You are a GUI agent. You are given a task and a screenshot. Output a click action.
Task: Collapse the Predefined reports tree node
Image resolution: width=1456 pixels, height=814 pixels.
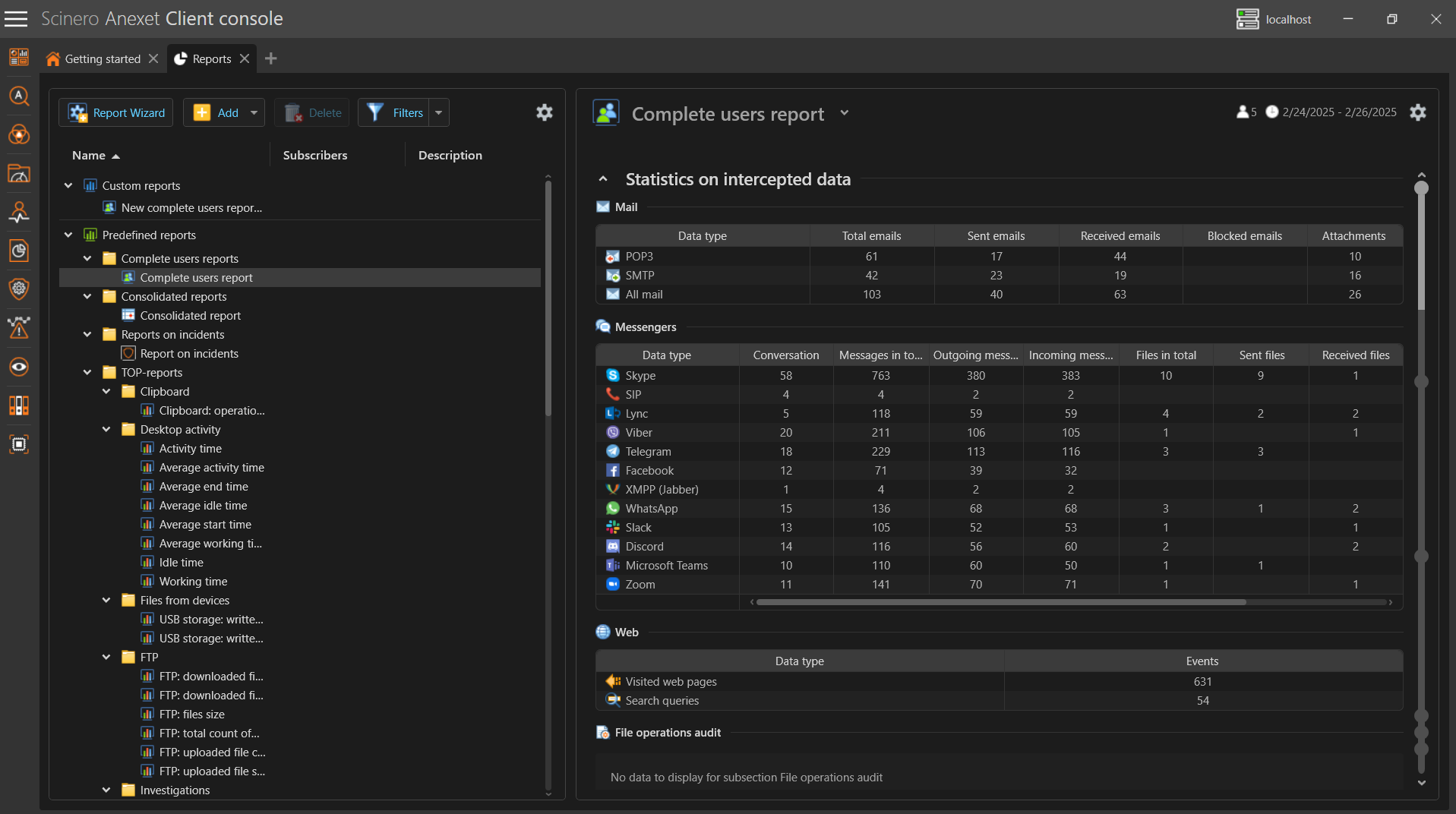[x=68, y=235]
